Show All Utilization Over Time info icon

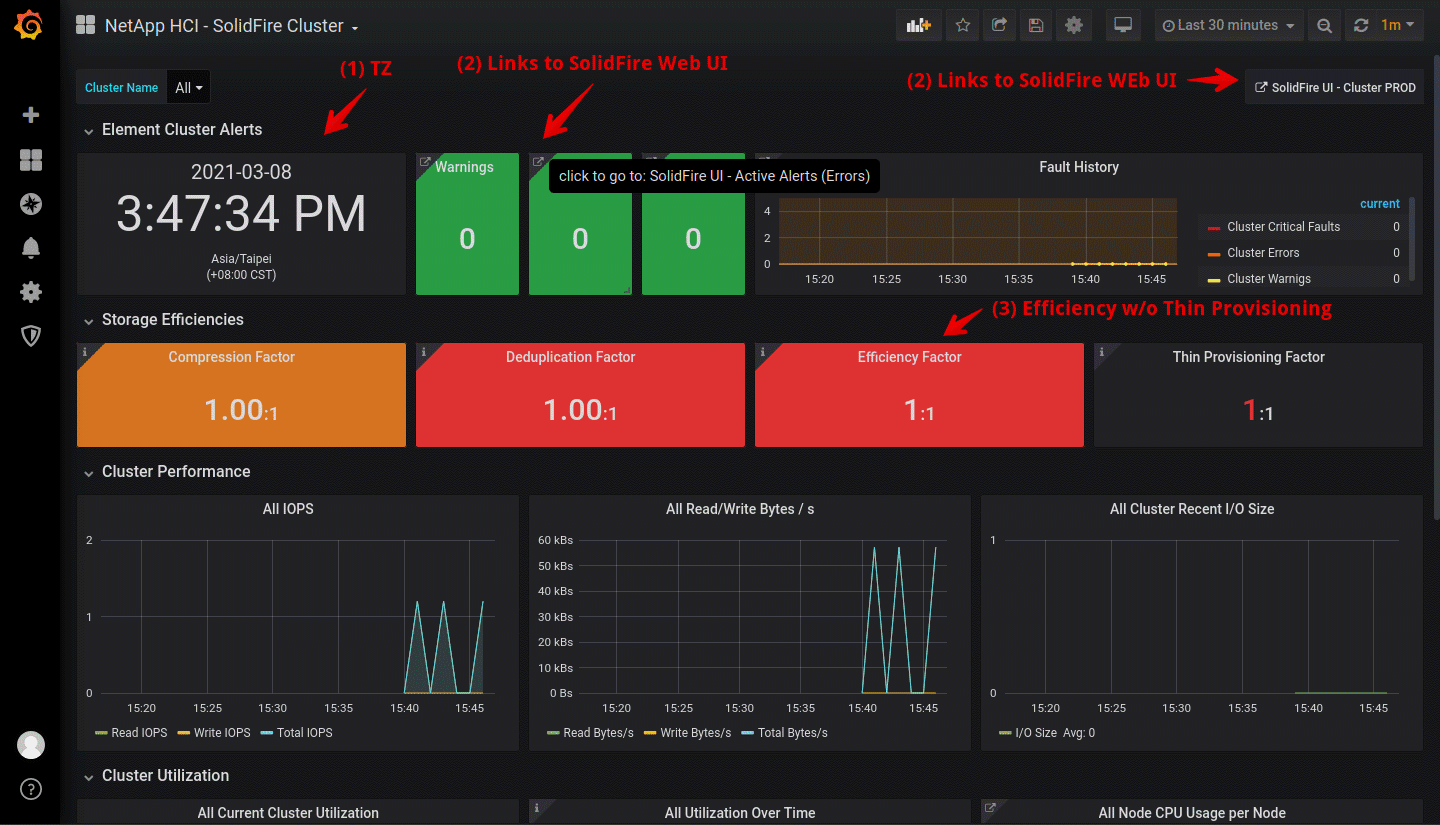point(537,808)
